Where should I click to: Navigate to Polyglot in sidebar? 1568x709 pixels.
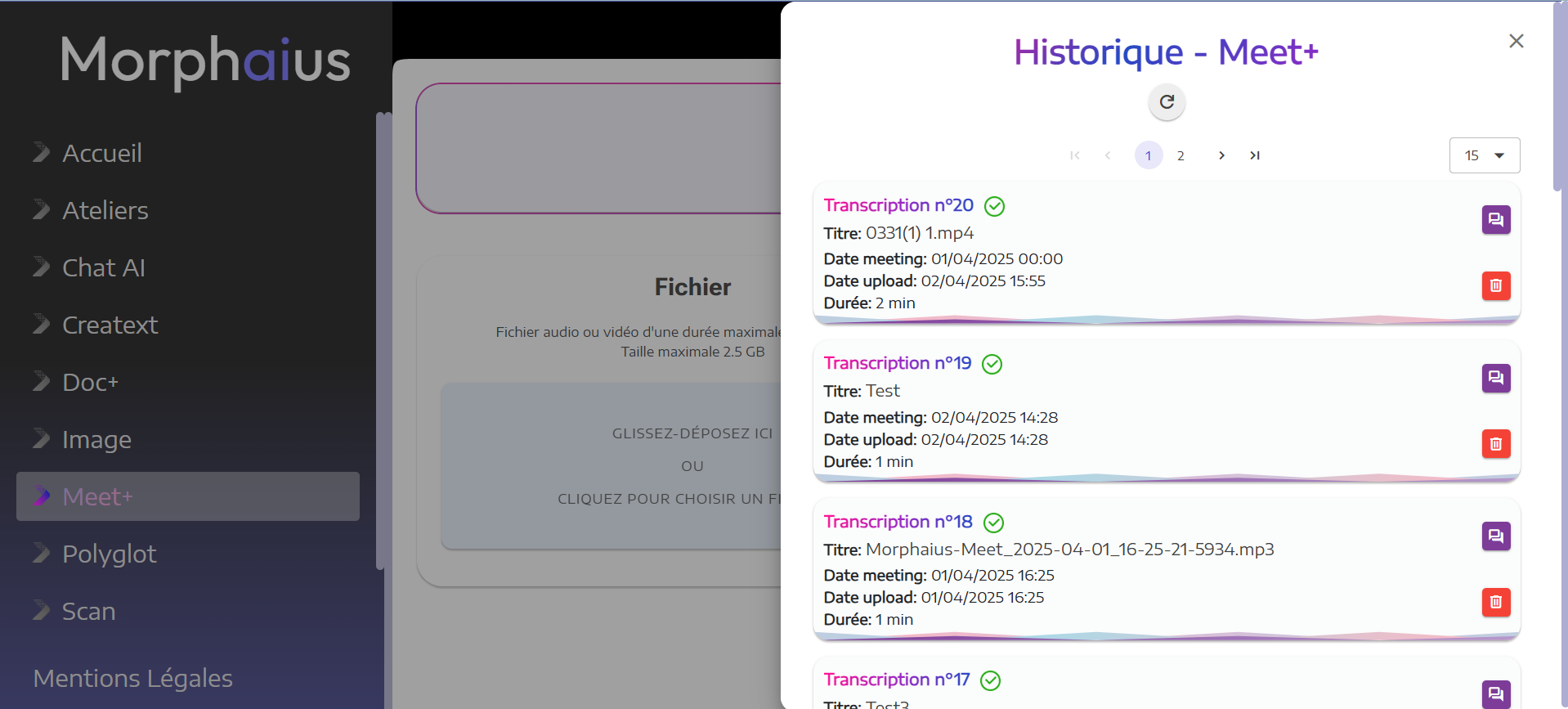point(109,554)
